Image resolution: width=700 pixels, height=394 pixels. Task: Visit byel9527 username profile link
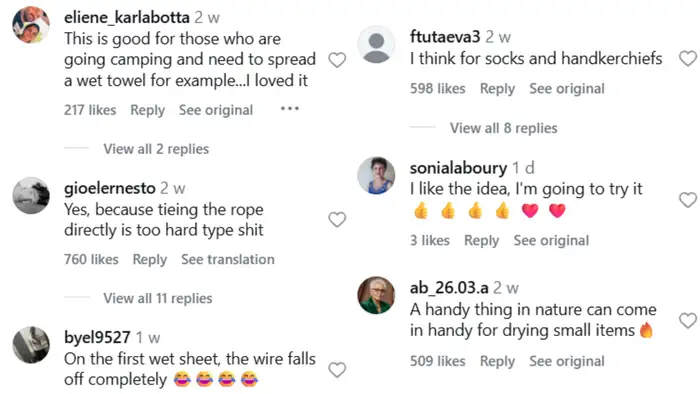click(97, 337)
